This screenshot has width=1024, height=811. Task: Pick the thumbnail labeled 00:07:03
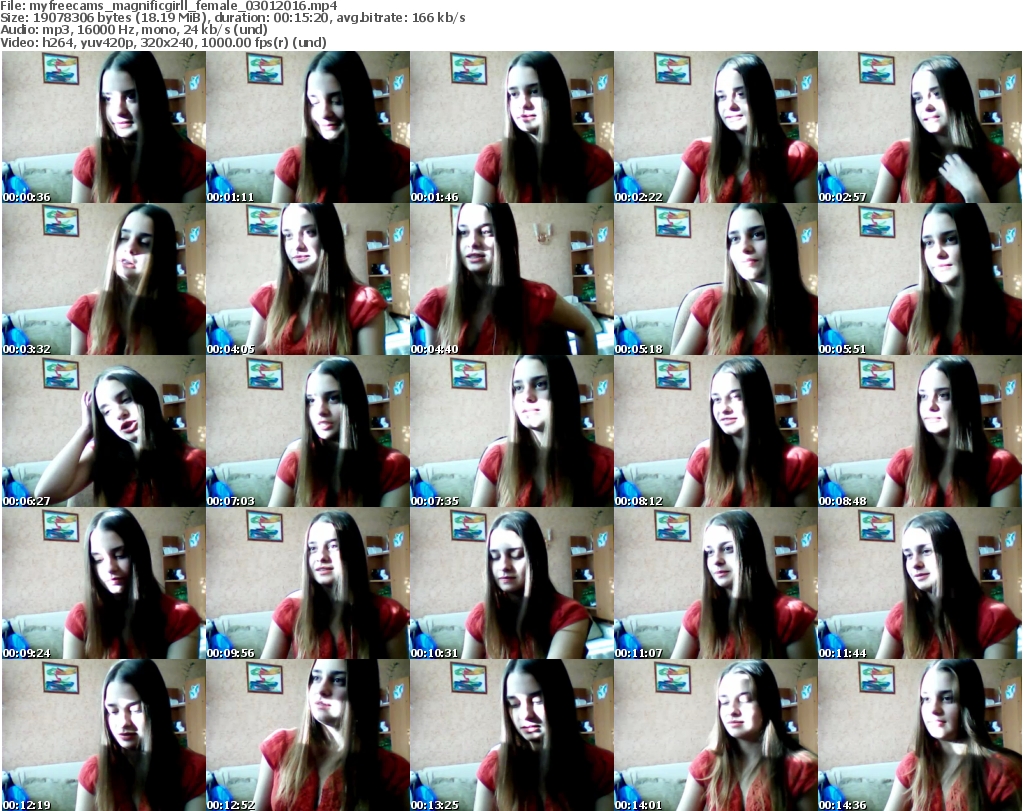tap(308, 431)
